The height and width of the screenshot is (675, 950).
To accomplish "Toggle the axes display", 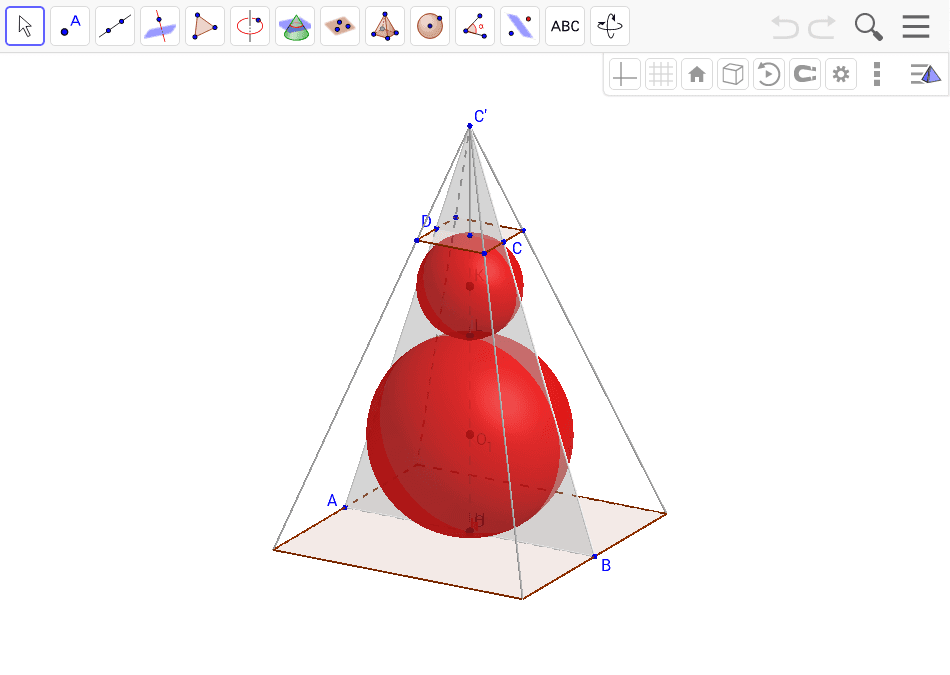I will point(625,75).
